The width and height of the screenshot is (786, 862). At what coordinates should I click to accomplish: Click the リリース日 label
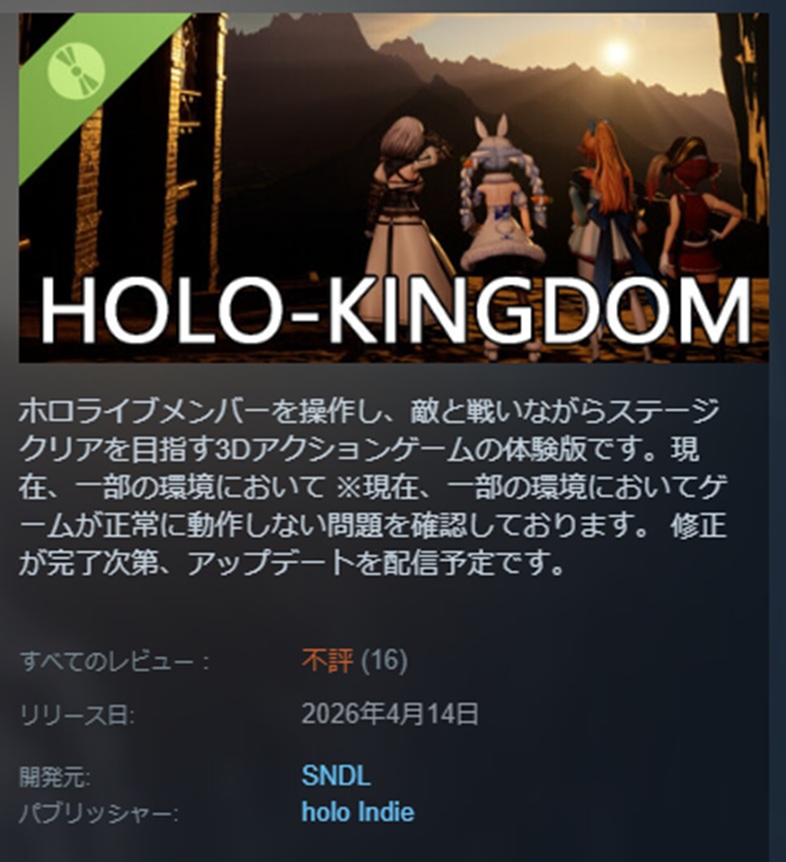77,715
